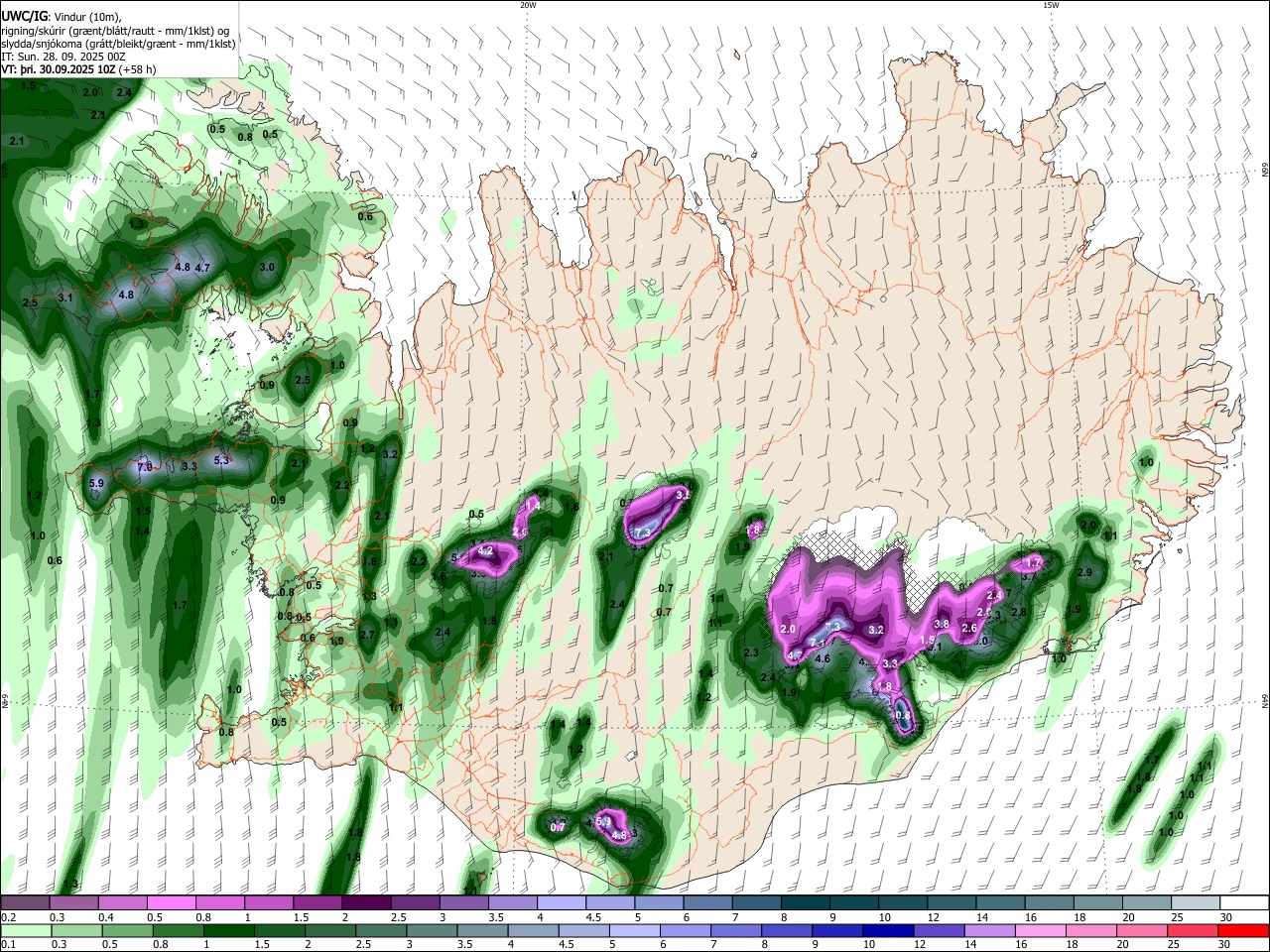Select rain legend swatch between 12 and 14

click(941, 930)
